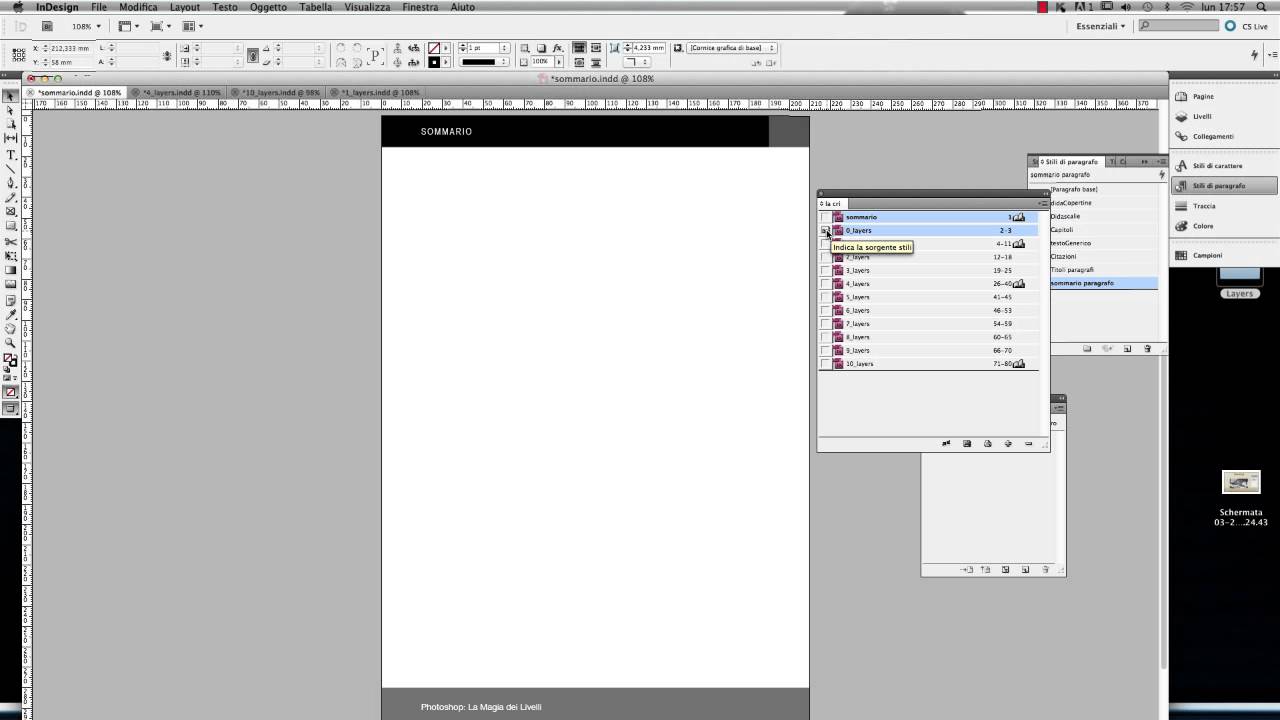Select the Zoom magnifier tool
The height and width of the screenshot is (720, 1280).
coord(11,343)
